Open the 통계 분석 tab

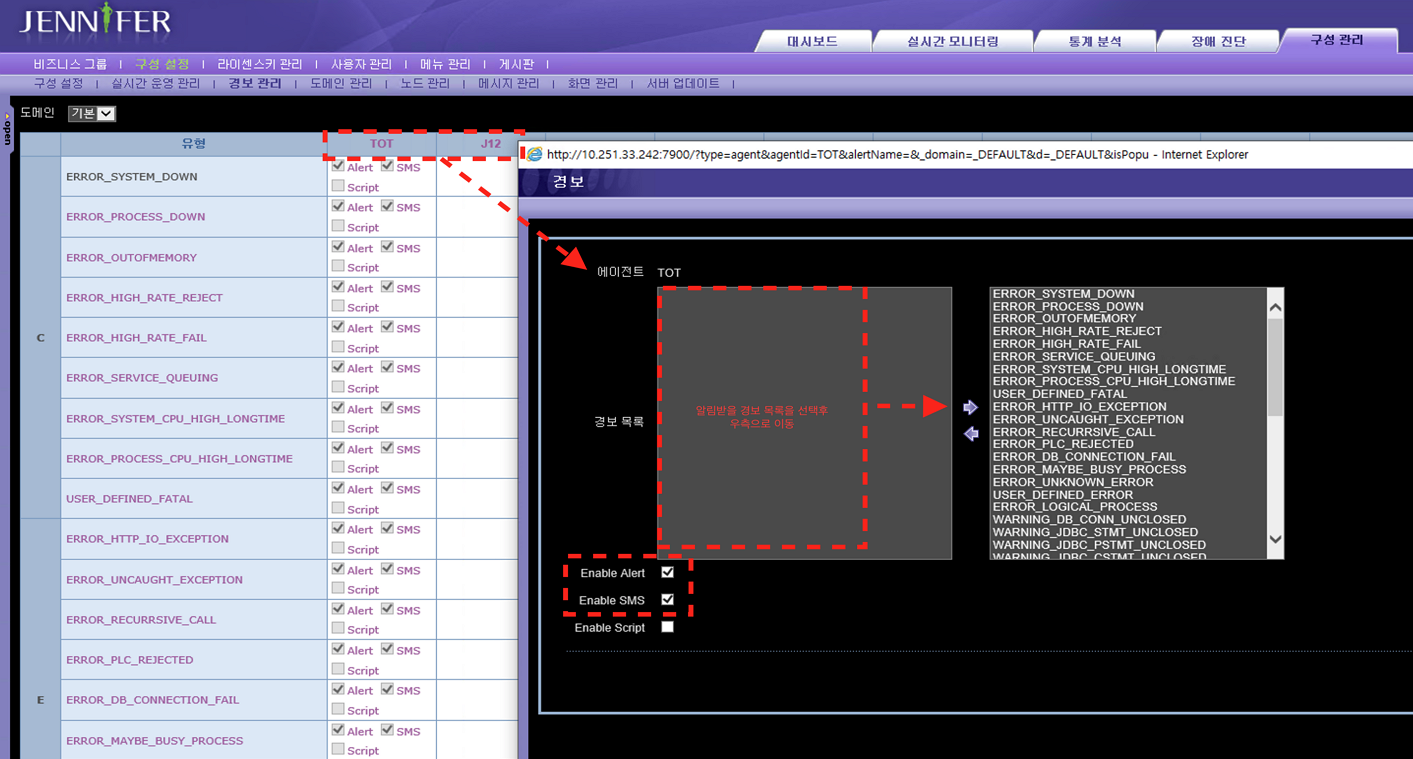(x=1094, y=42)
